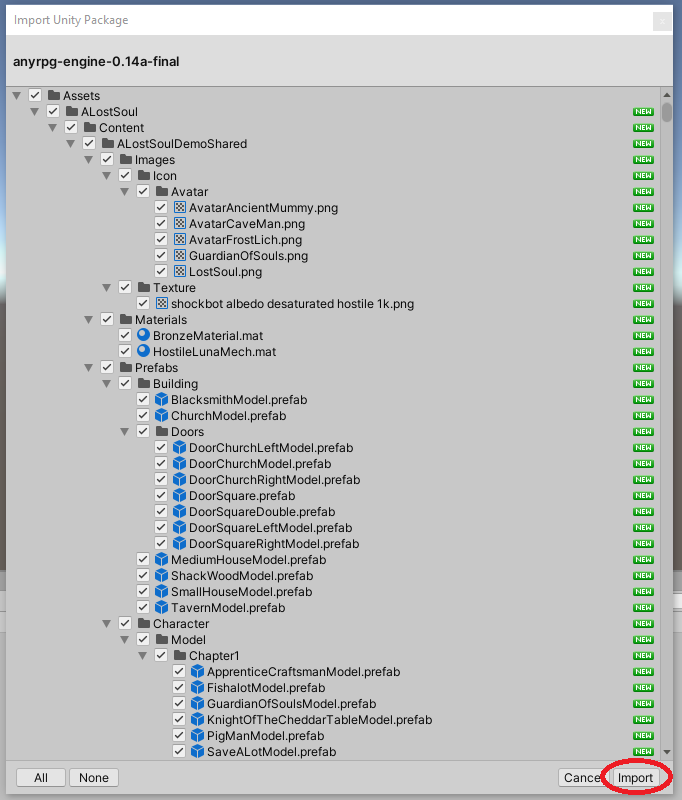Click the AvatarAncientMummy.png texture icon

[180, 208]
